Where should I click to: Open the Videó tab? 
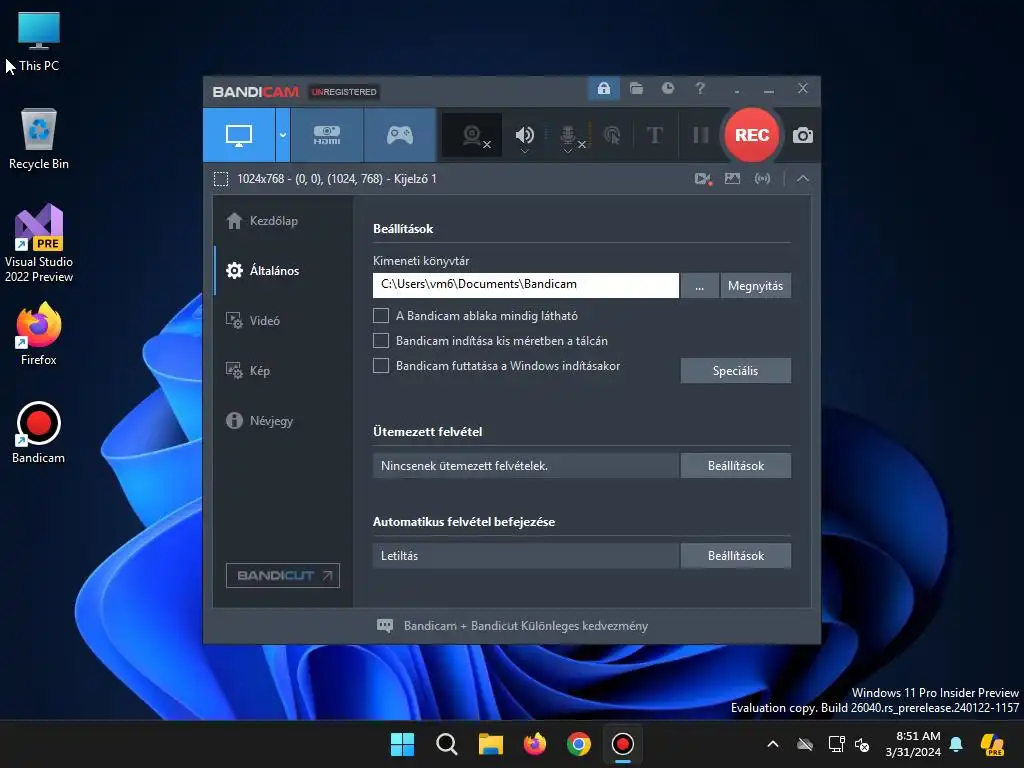pos(283,321)
